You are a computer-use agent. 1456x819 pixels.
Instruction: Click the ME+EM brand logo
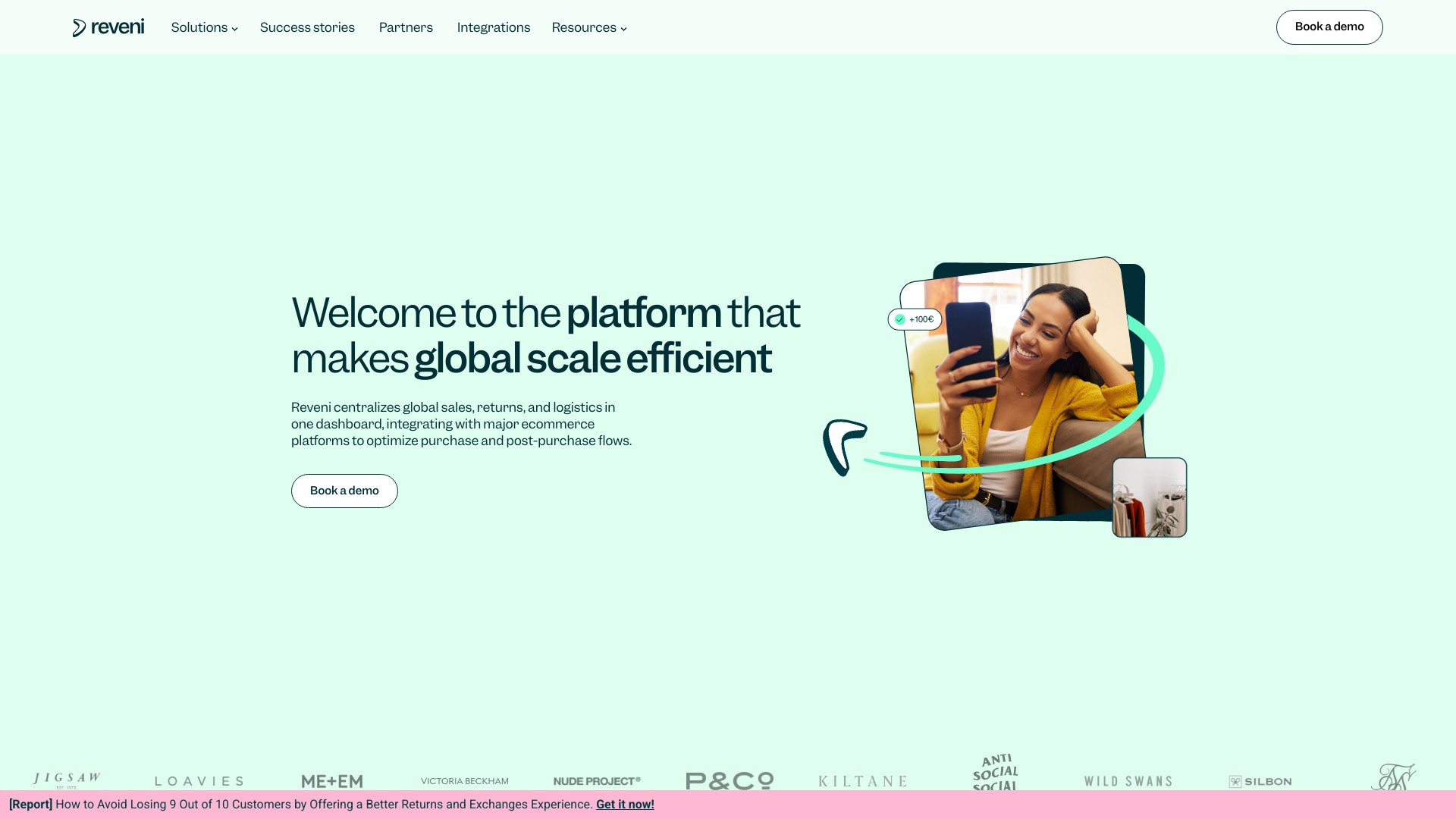(x=332, y=781)
